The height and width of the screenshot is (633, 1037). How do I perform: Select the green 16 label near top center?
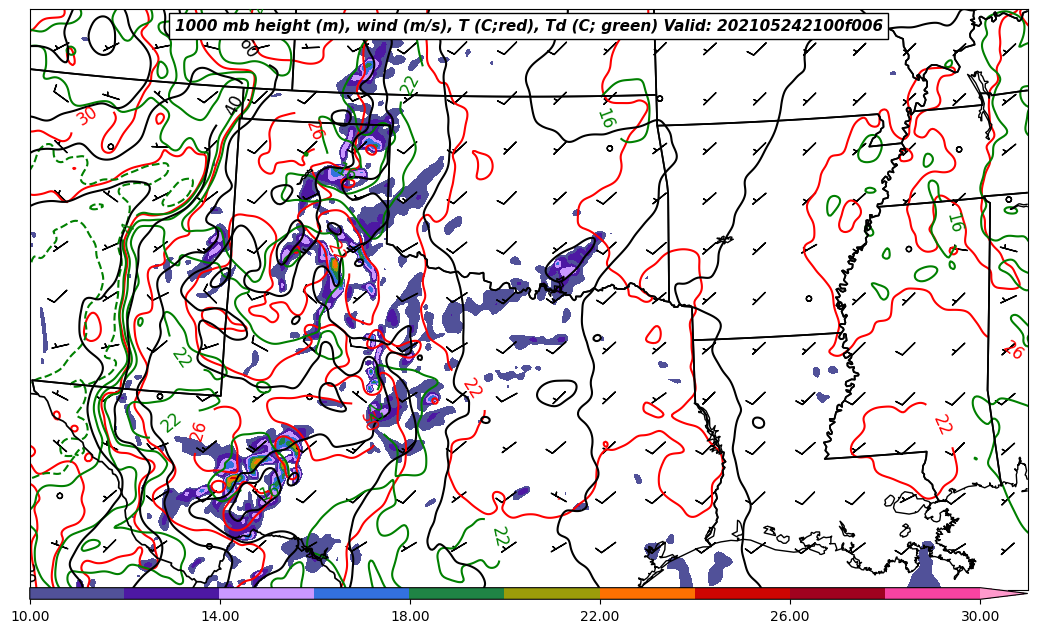[606, 118]
